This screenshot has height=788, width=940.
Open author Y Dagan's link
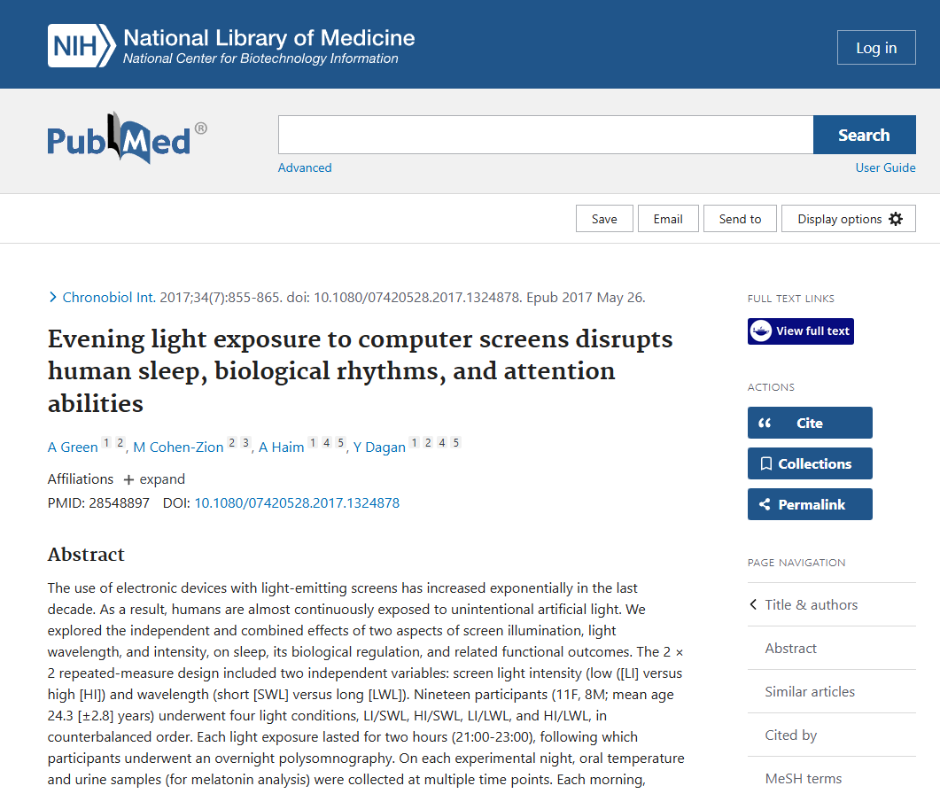(379, 447)
